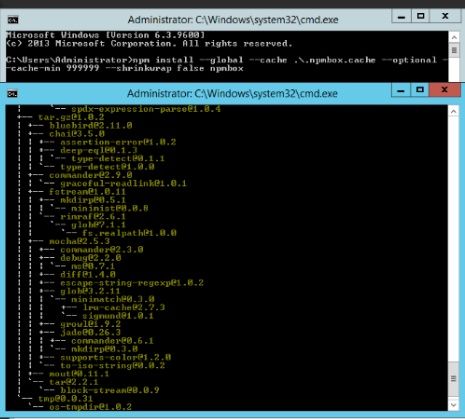Click the 'os-tmpdir@1.0.2' line

click(x=90, y=407)
